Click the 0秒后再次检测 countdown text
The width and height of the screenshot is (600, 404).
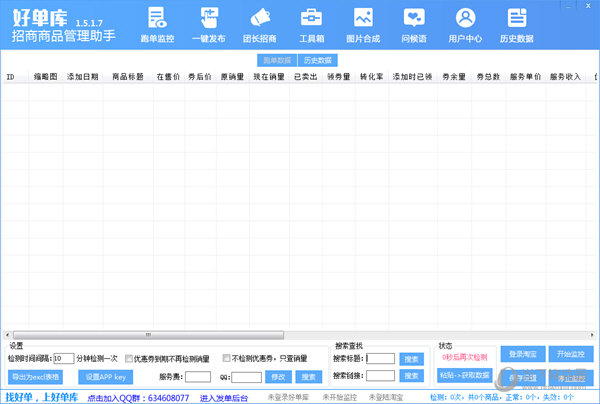[x=465, y=357]
